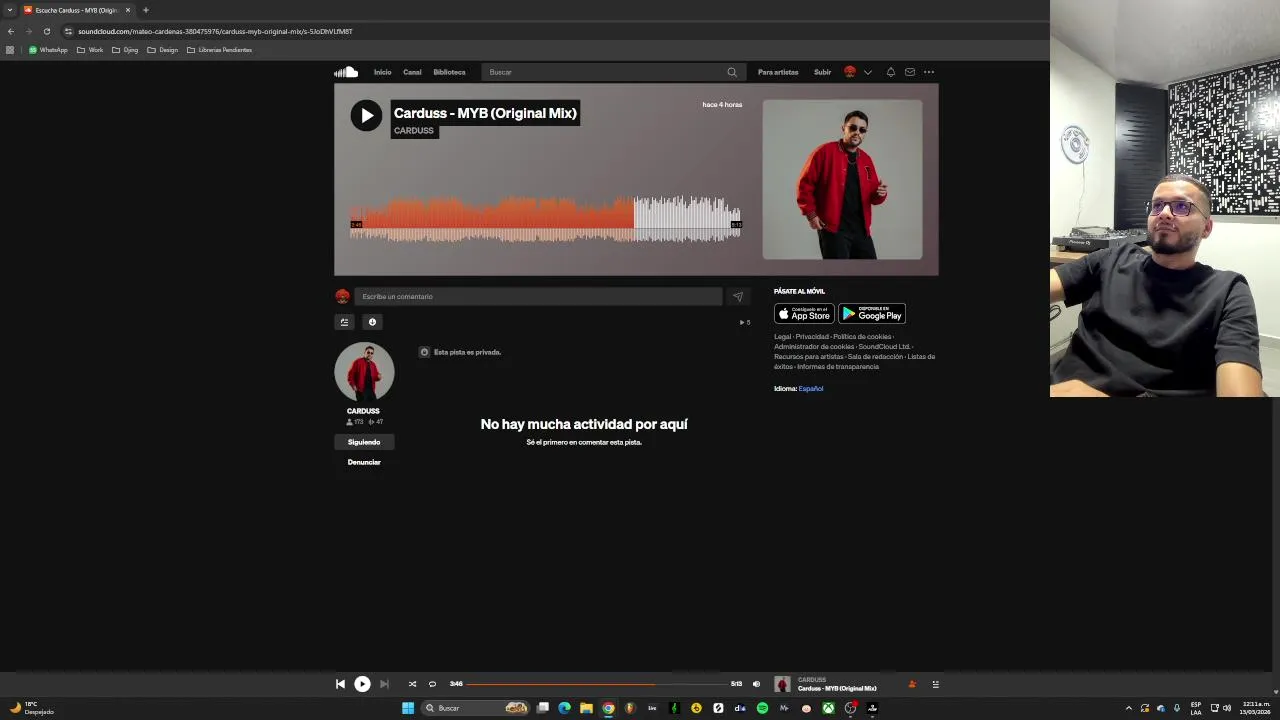Go back in browser

point(10,31)
